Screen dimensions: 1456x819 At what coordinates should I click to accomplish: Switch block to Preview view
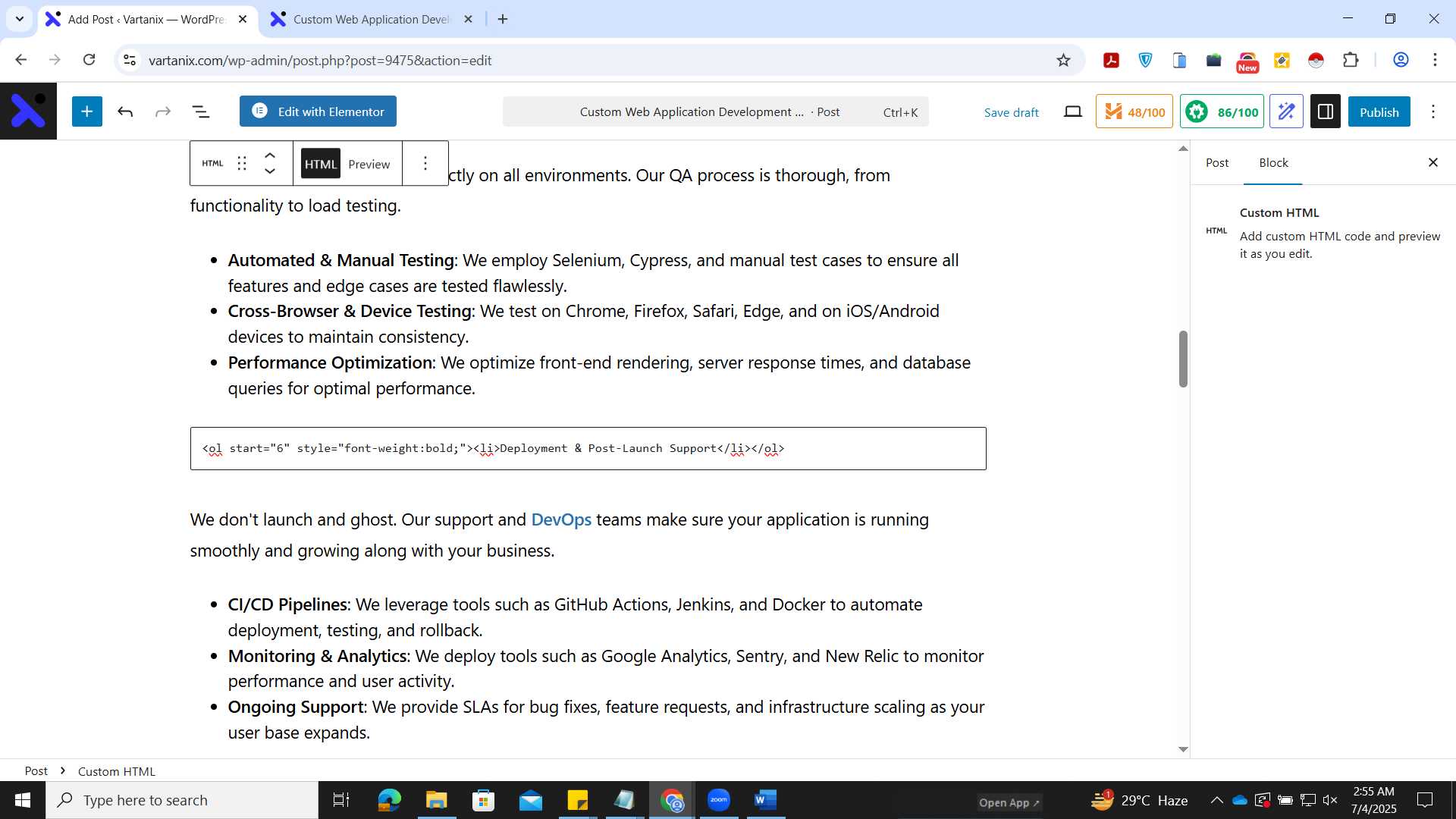pyautogui.click(x=369, y=164)
